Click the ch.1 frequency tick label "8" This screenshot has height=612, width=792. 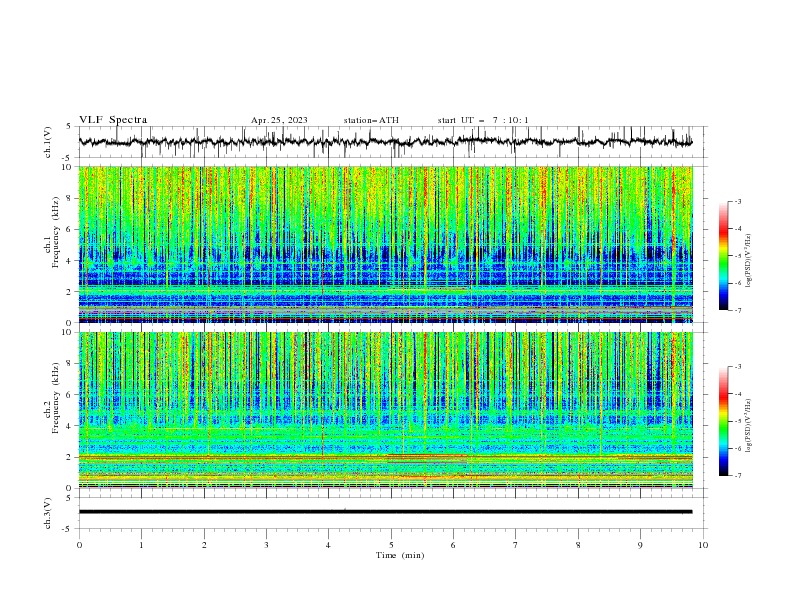(x=70, y=198)
